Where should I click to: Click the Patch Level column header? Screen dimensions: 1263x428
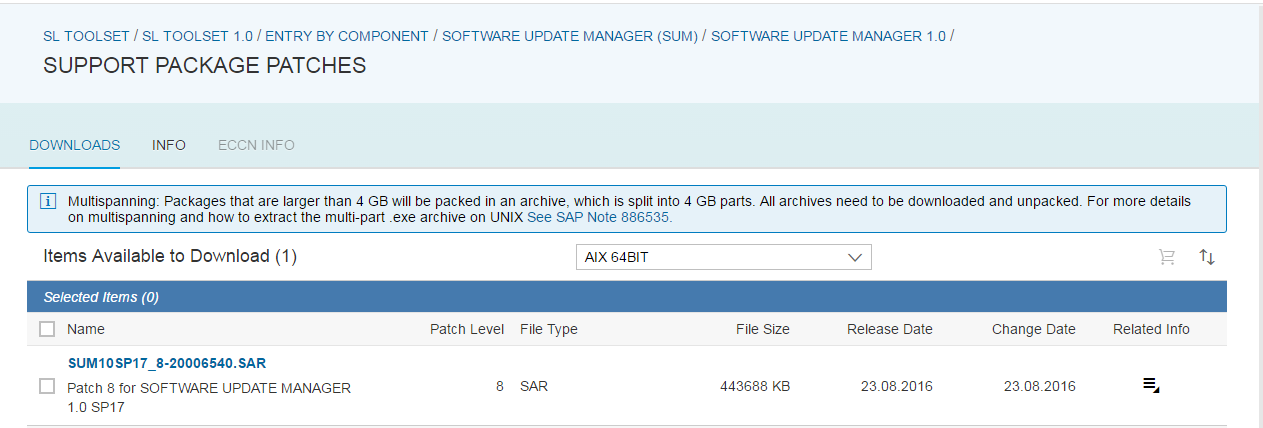(x=467, y=329)
